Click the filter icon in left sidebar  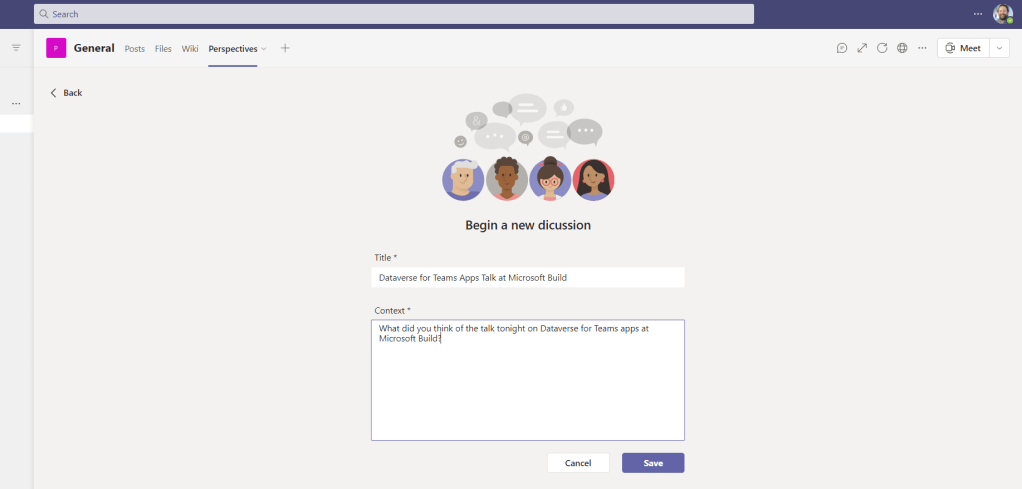coord(16,48)
